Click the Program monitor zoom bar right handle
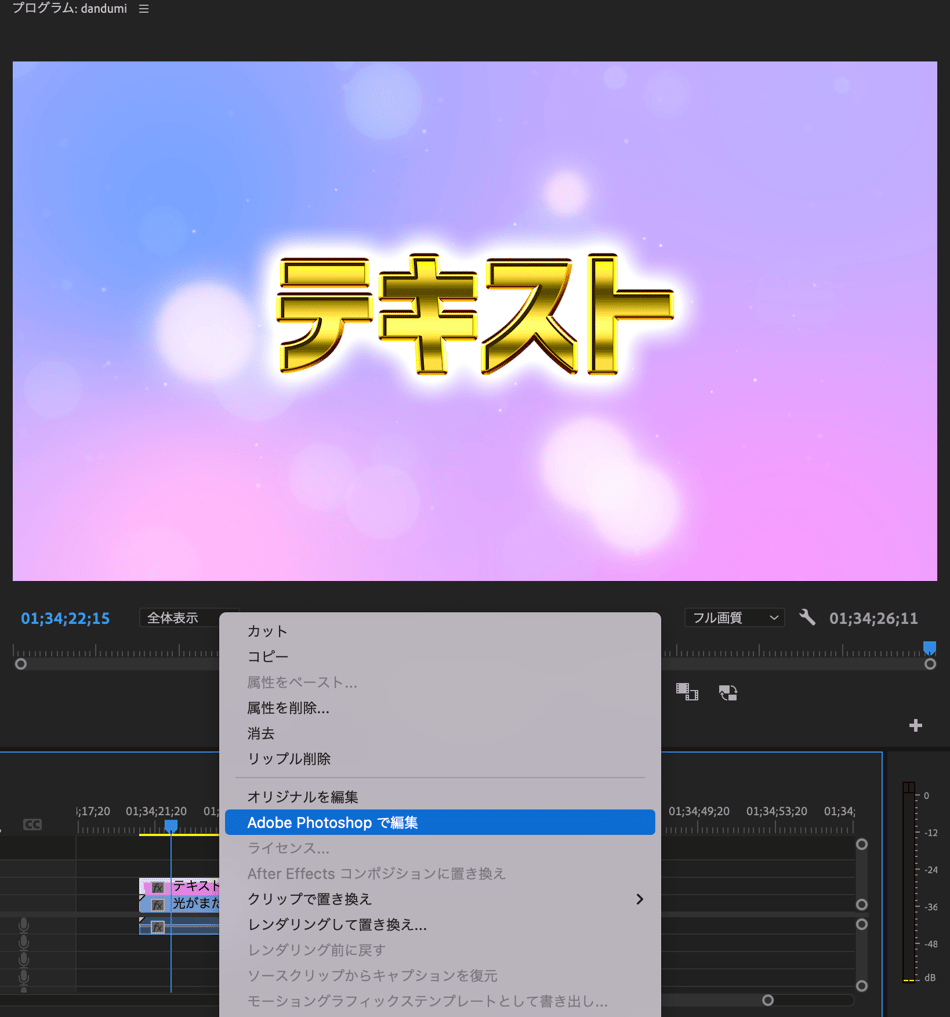Screen dimensions: 950x1017 click(x=930, y=664)
